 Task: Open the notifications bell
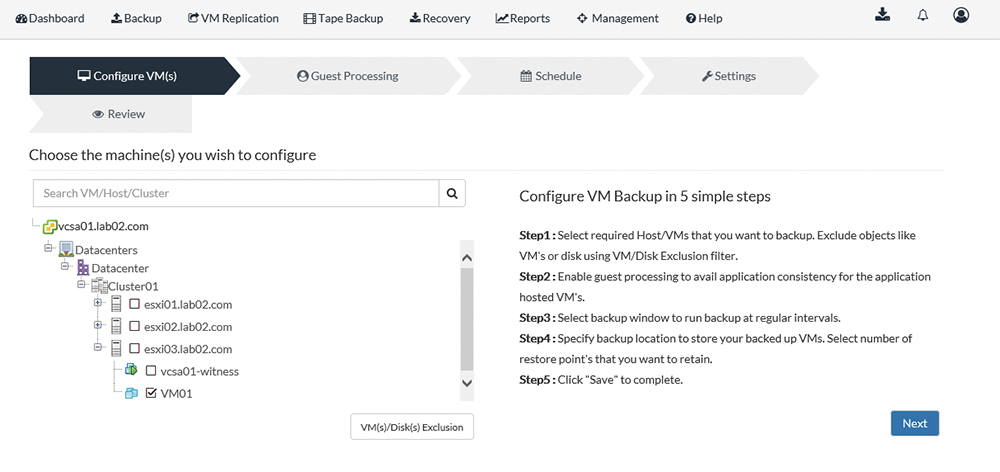(922, 15)
